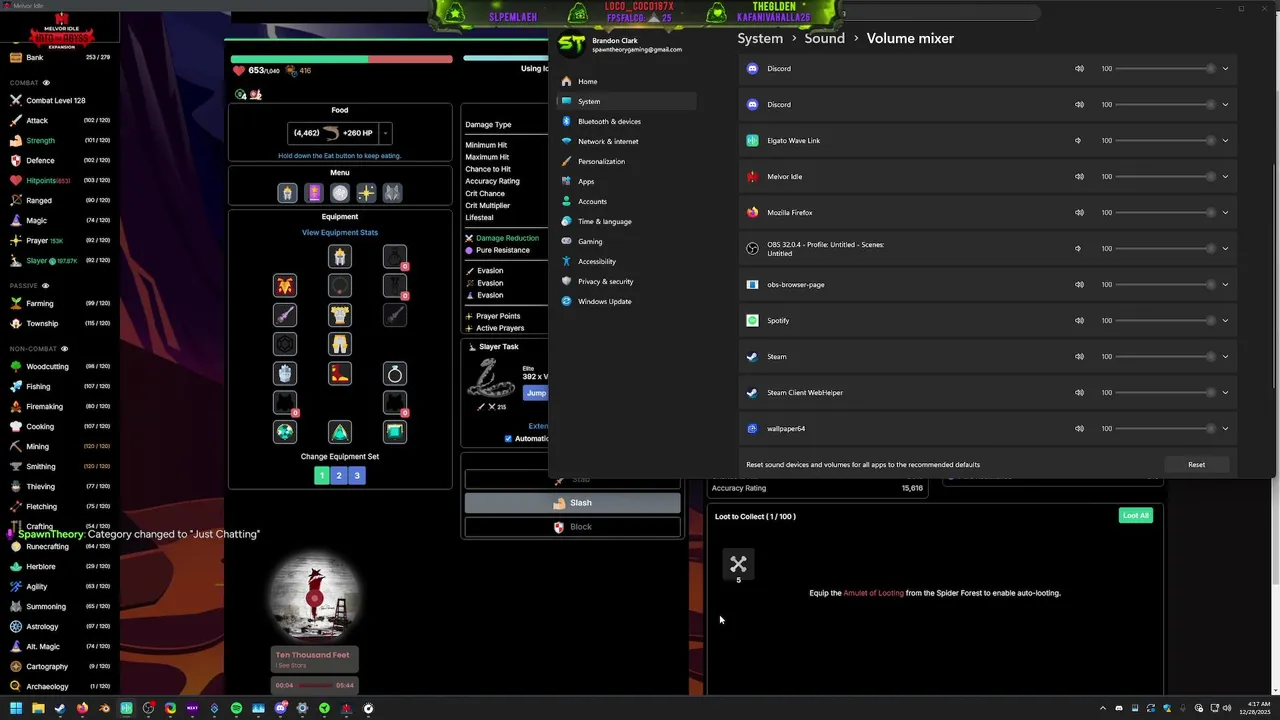Viewport: 1280px width, 720px height.
Task: Open the Mining skill in sidebar
Action: pyautogui.click(x=60, y=446)
